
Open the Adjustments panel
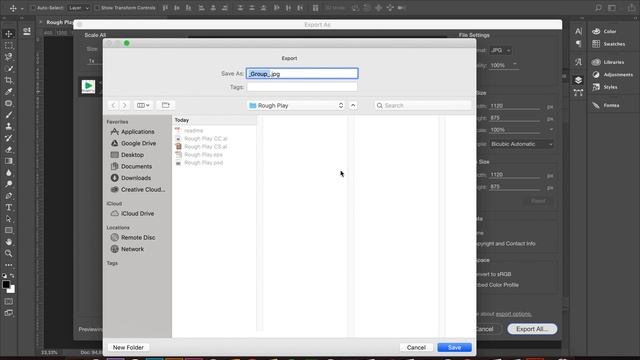612,75
